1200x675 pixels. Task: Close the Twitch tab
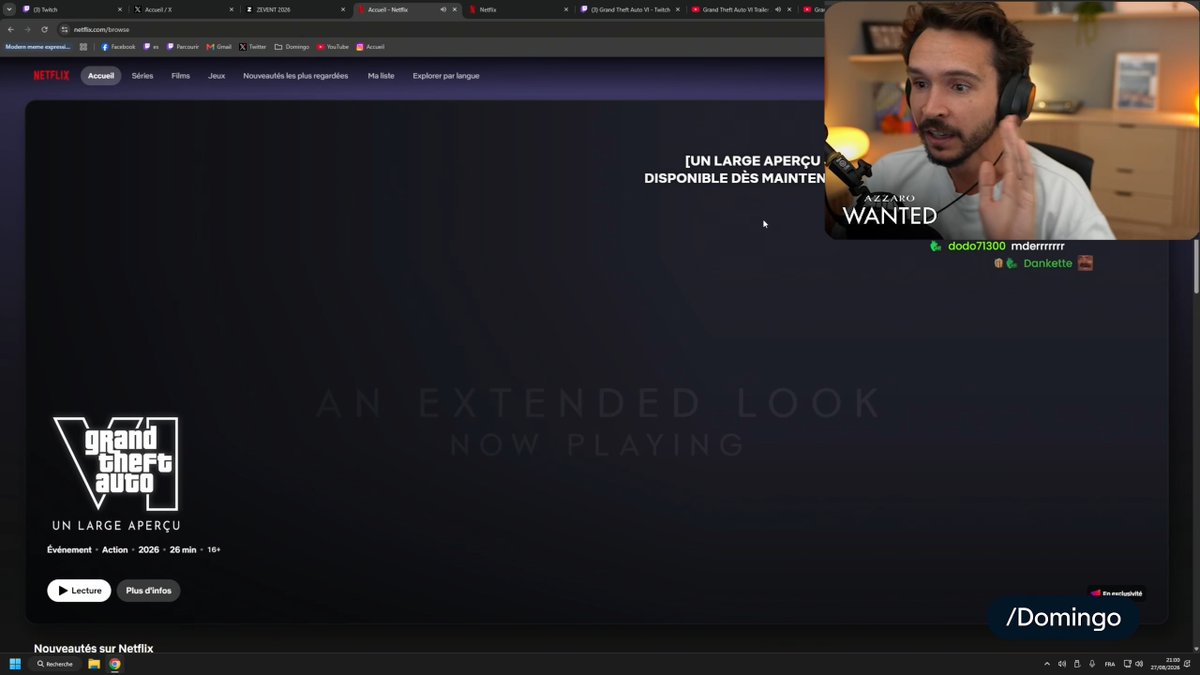coord(120,9)
